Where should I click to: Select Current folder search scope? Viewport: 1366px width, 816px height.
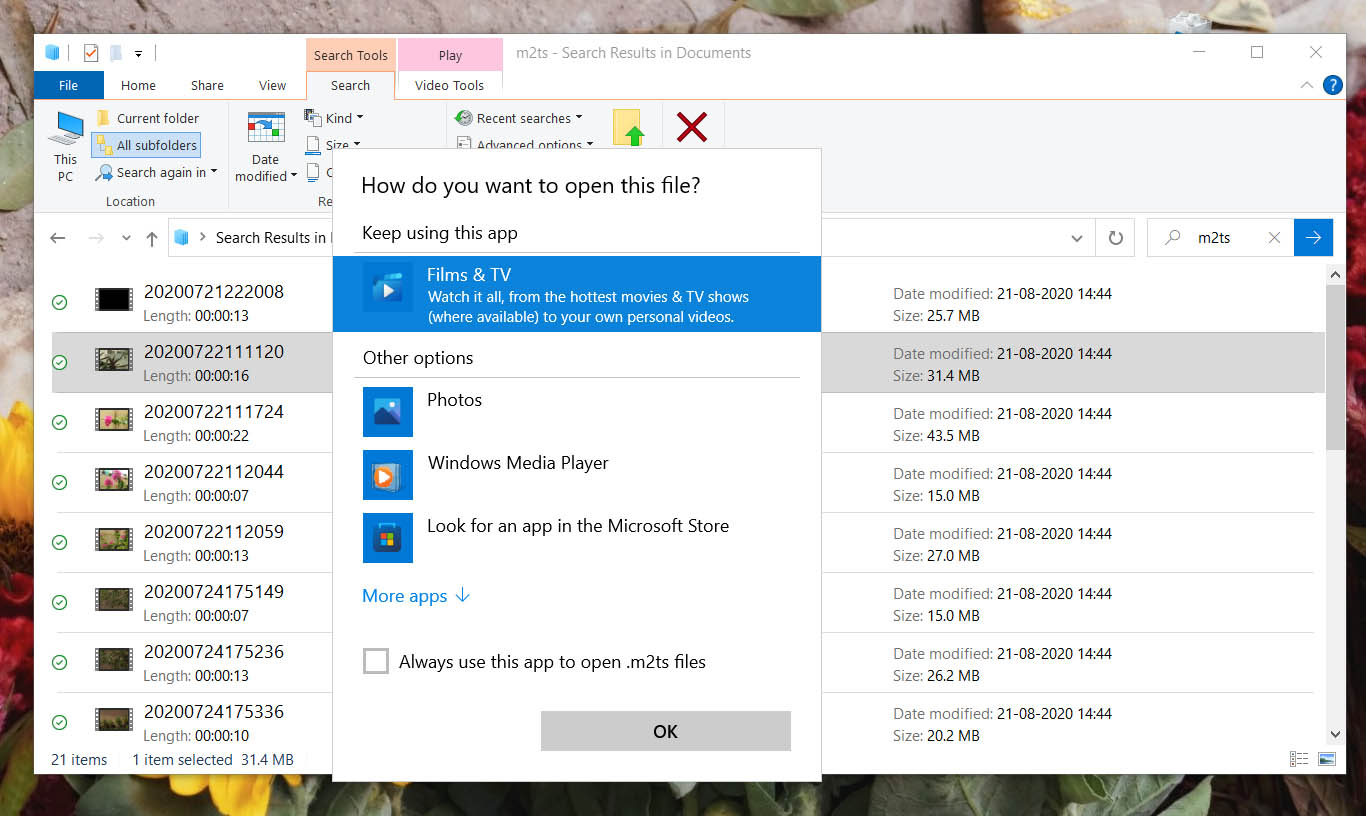[148, 118]
